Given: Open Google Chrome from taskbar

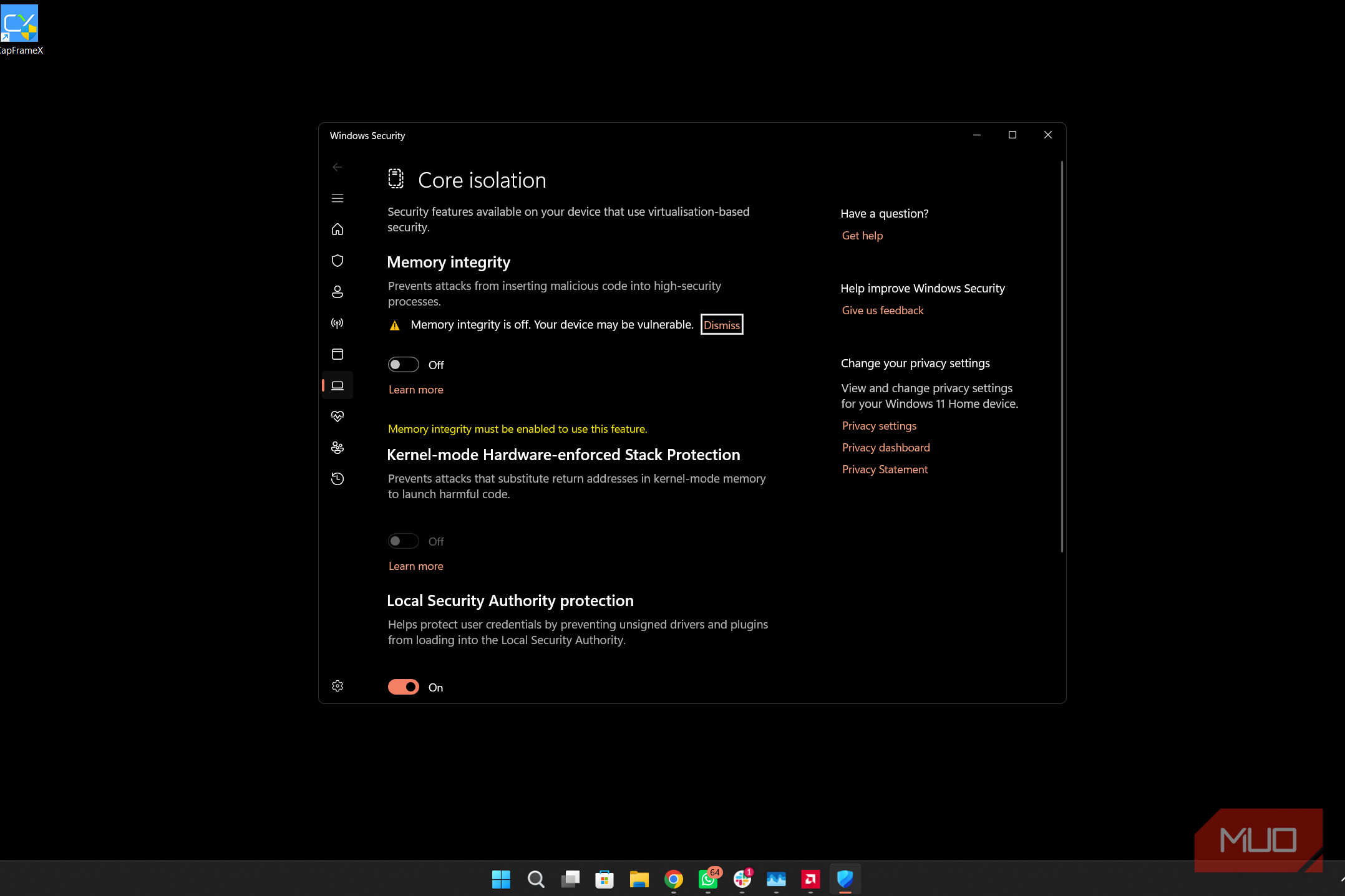Looking at the screenshot, I should (674, 879).
